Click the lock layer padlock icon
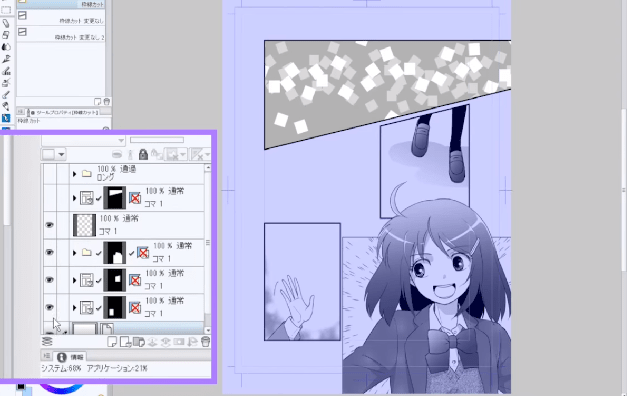Viewport: 627px width, 396px height. pyautogui.click(x=143, y=154)
